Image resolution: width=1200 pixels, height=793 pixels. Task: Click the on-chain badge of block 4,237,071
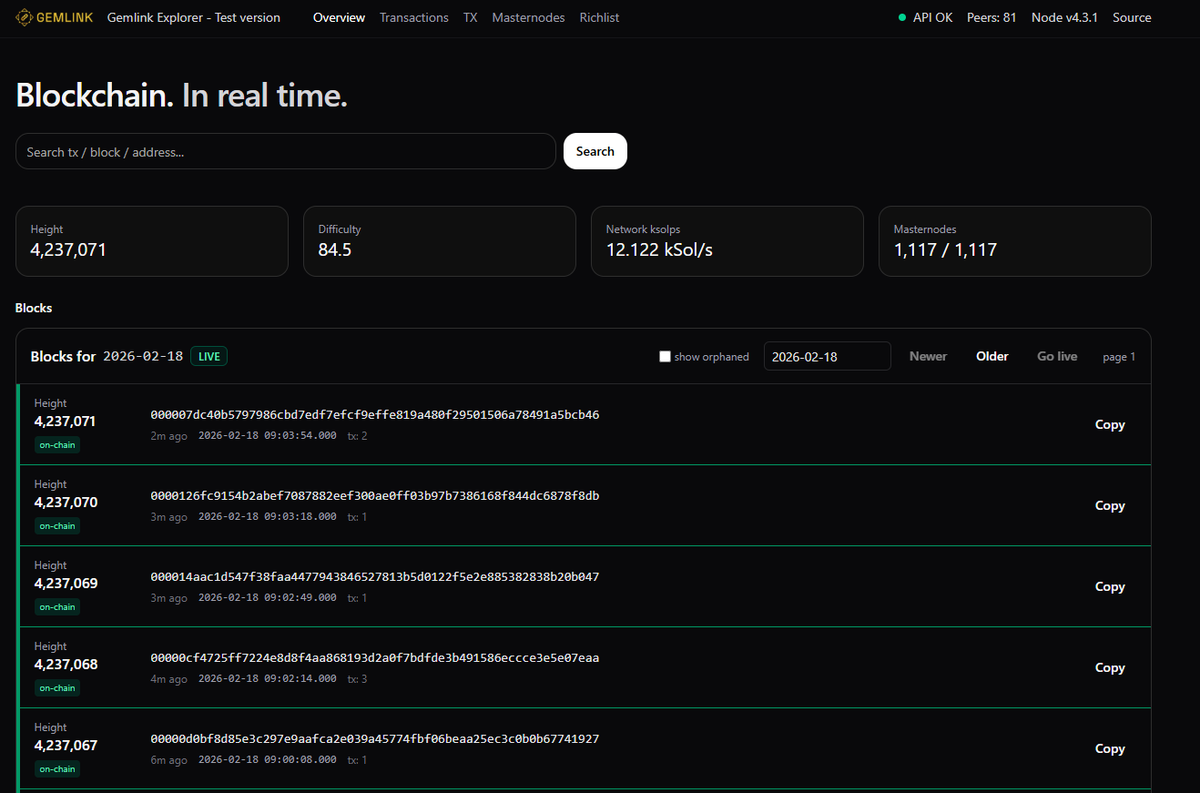(x=57, y=445)
